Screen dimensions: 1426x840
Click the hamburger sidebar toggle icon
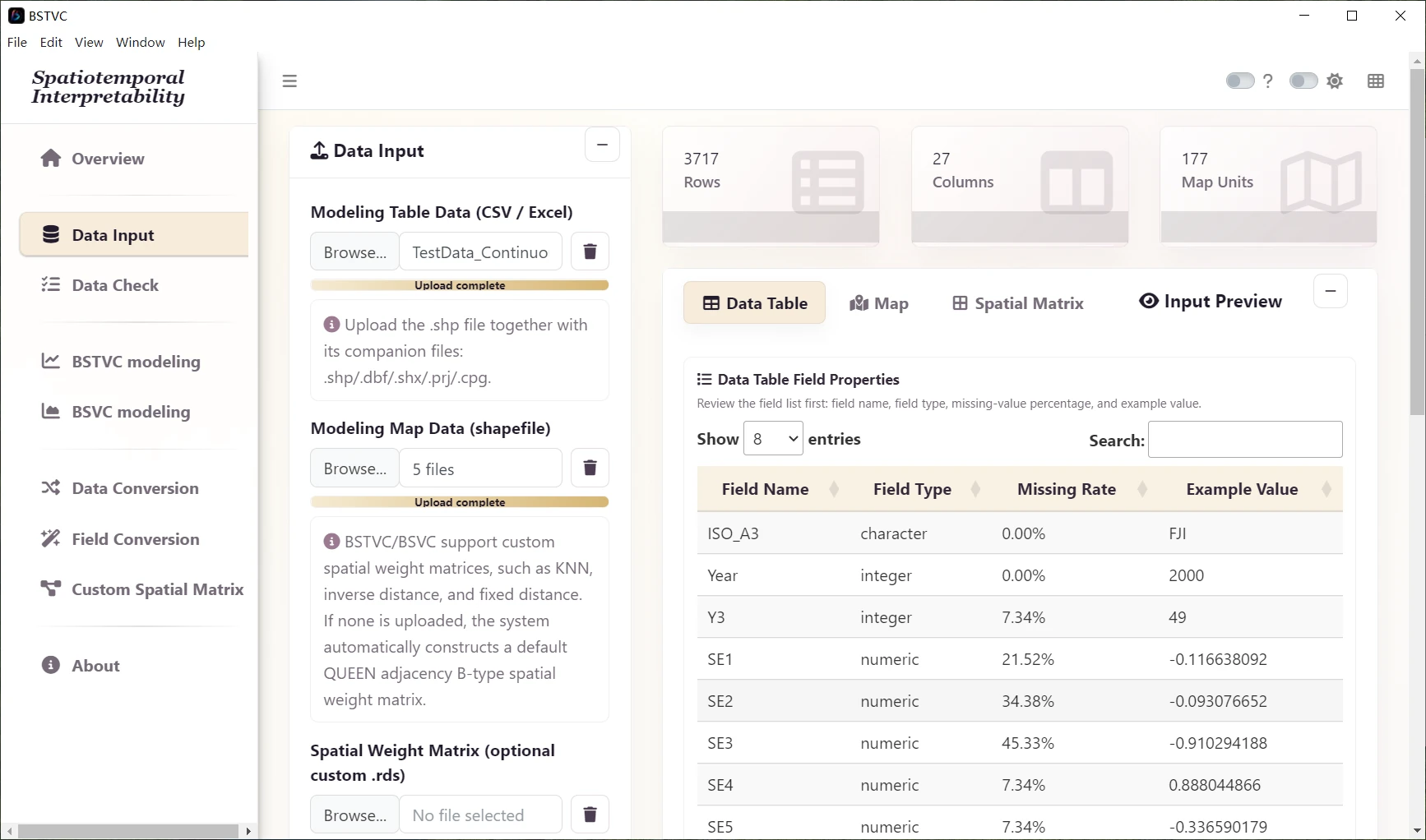coord(289,81)
